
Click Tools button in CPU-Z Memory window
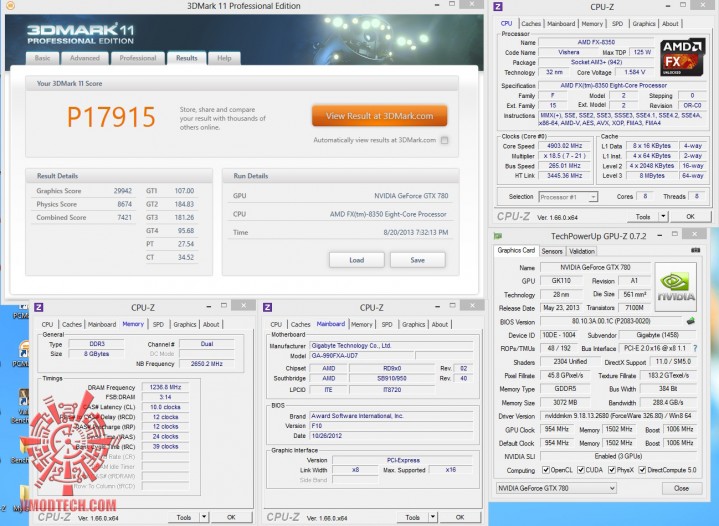[x=183, y=517]
